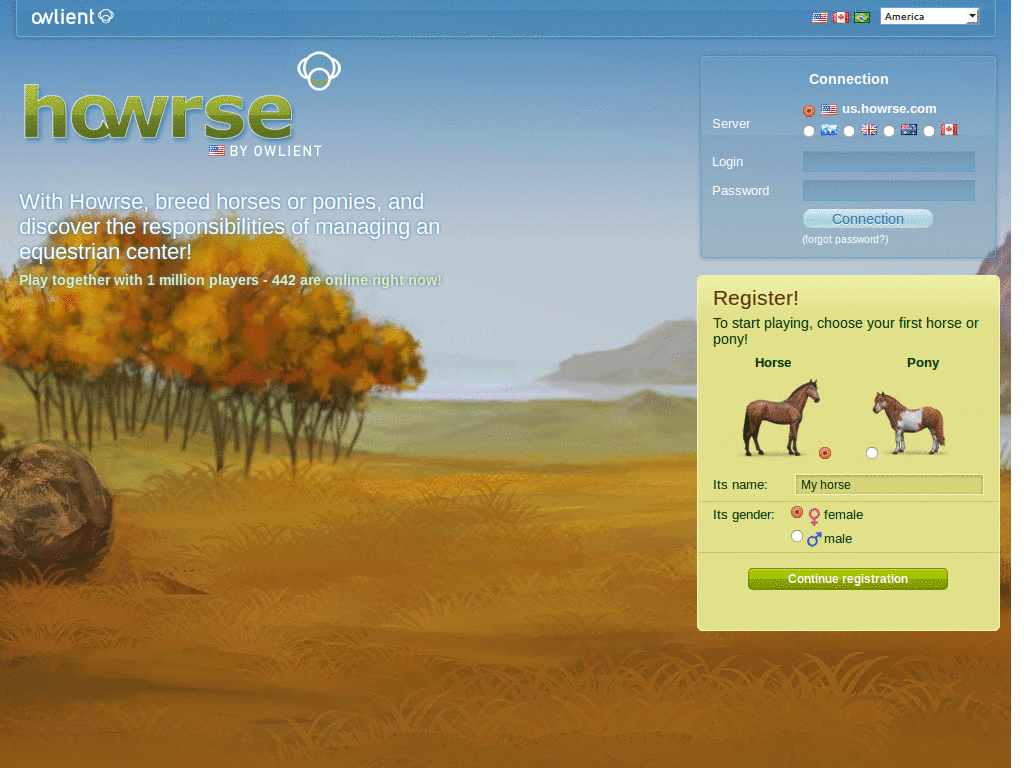
Task: Click the 'Horse' label text
Action: tap(773, 362)
